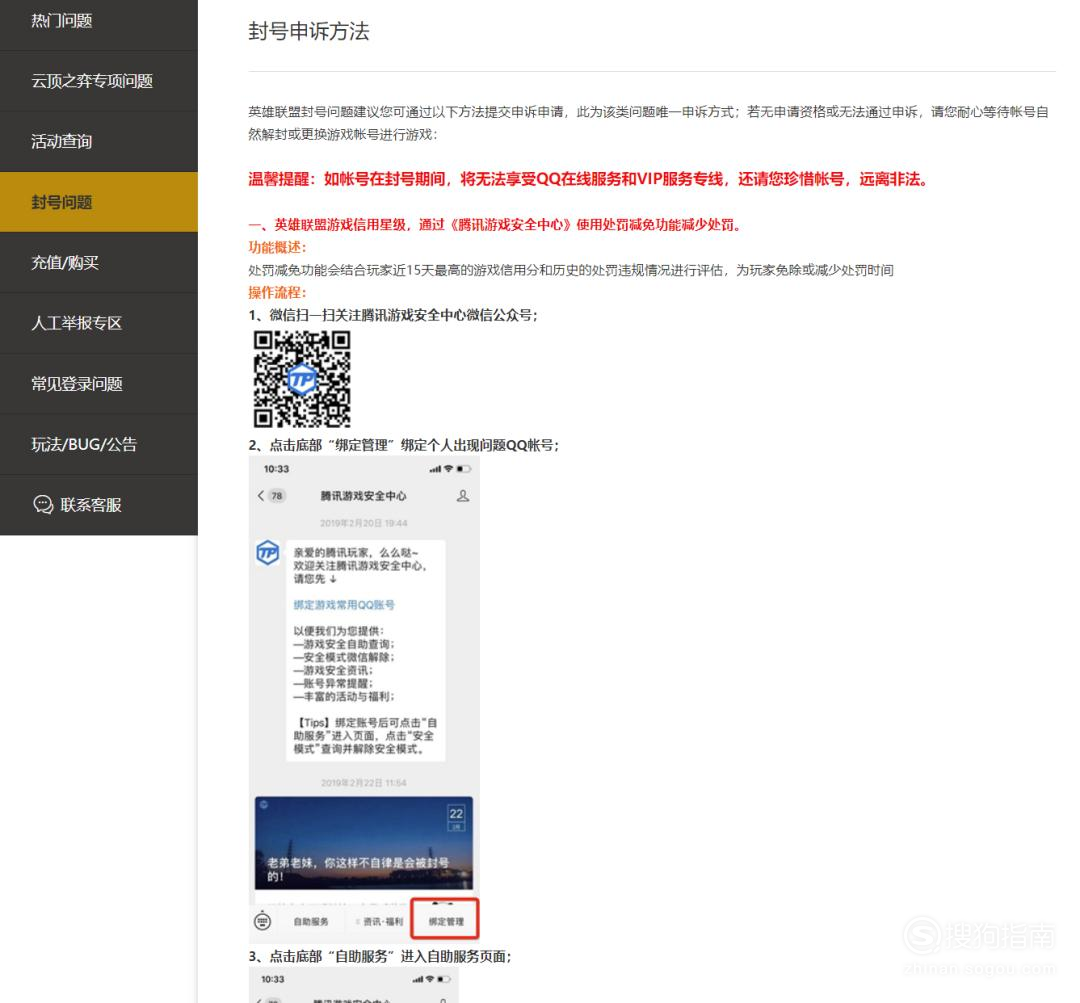Open 玩法/BUG/公告 in the sidebar
Viewport: 1080px width, 1003px height.
(98, 444)
